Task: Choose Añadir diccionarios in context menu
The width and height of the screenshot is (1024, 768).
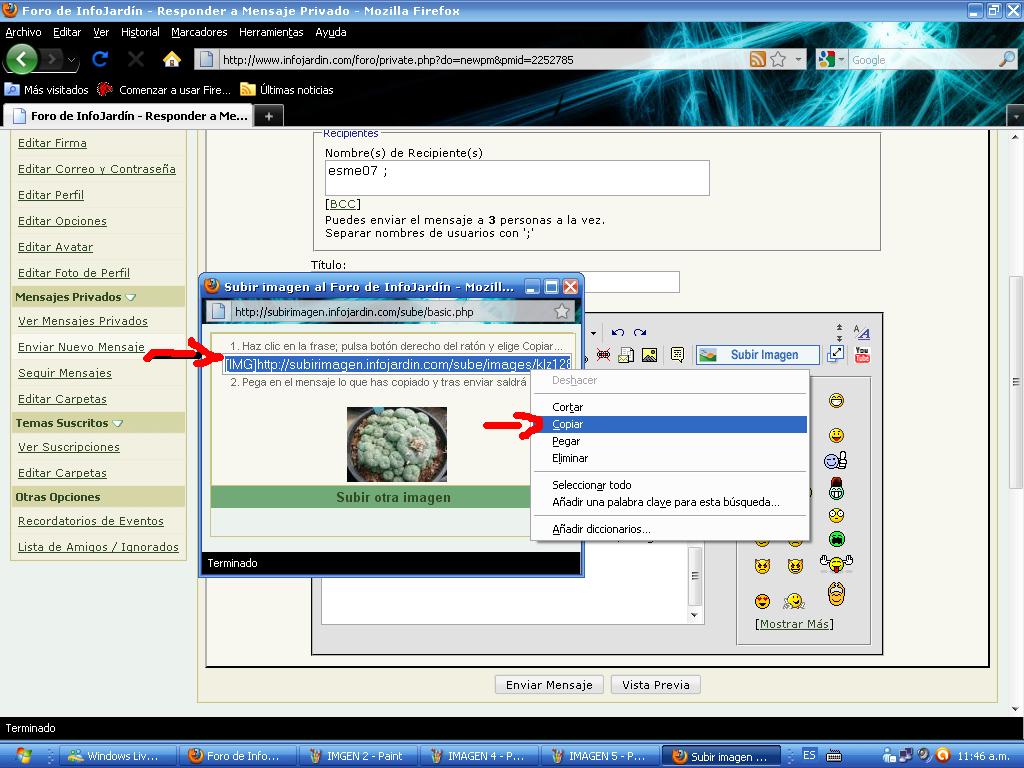Action: [x=670, y=529]
